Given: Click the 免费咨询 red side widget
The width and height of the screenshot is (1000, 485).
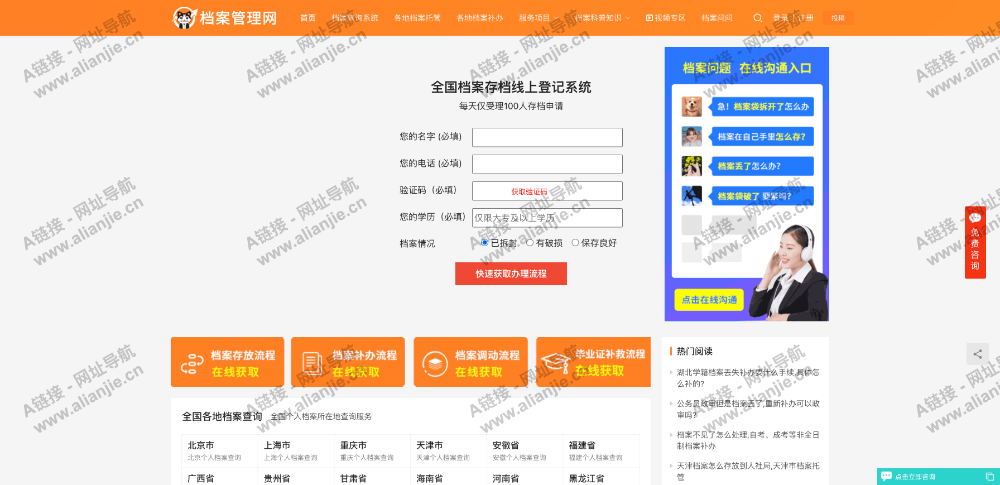Looking at the screenshot, I should (975, 242).
